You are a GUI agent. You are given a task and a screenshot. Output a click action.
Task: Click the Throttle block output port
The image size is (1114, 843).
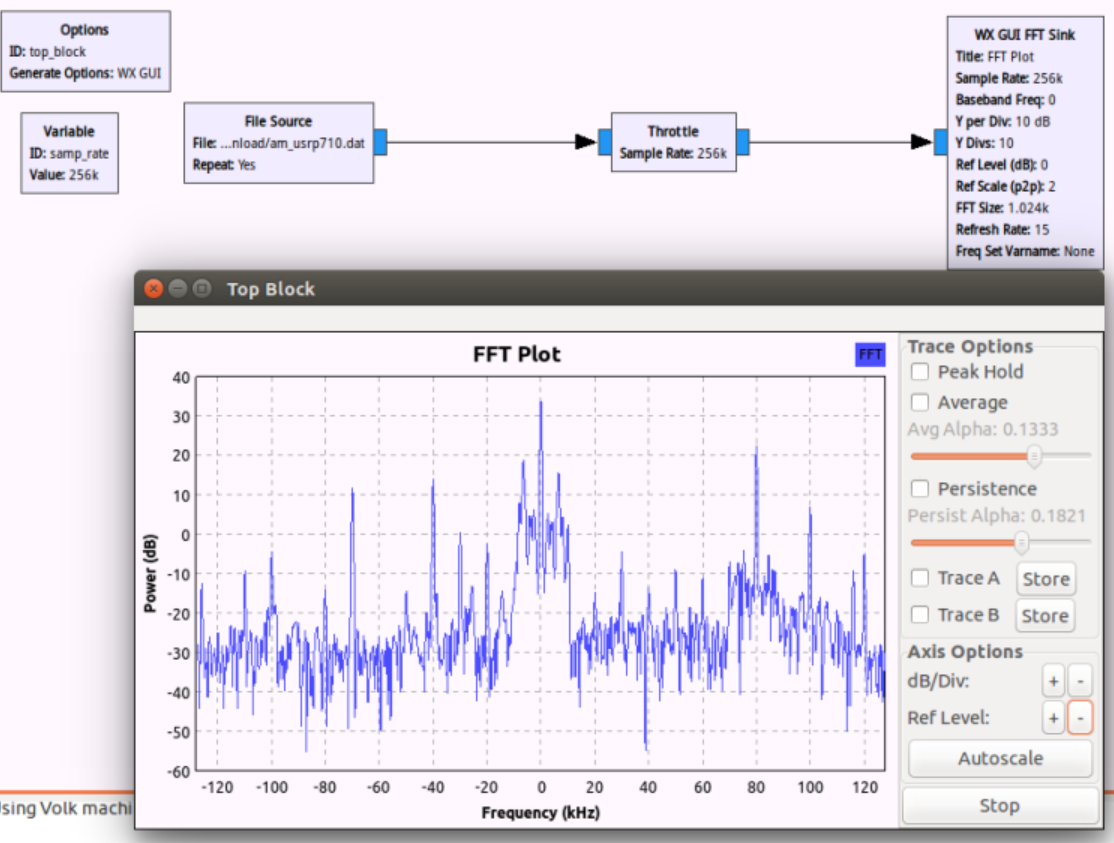743,142
